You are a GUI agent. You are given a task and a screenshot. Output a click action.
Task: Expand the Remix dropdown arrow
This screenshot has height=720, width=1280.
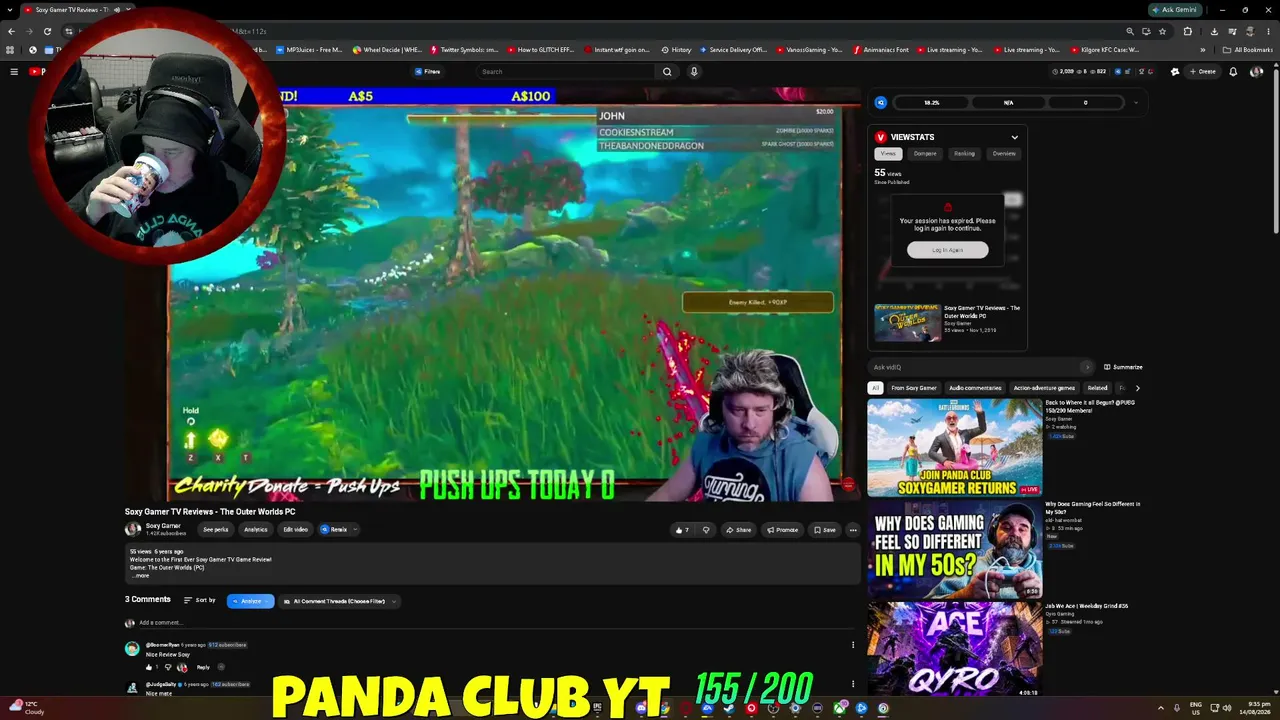pos(355,530)
